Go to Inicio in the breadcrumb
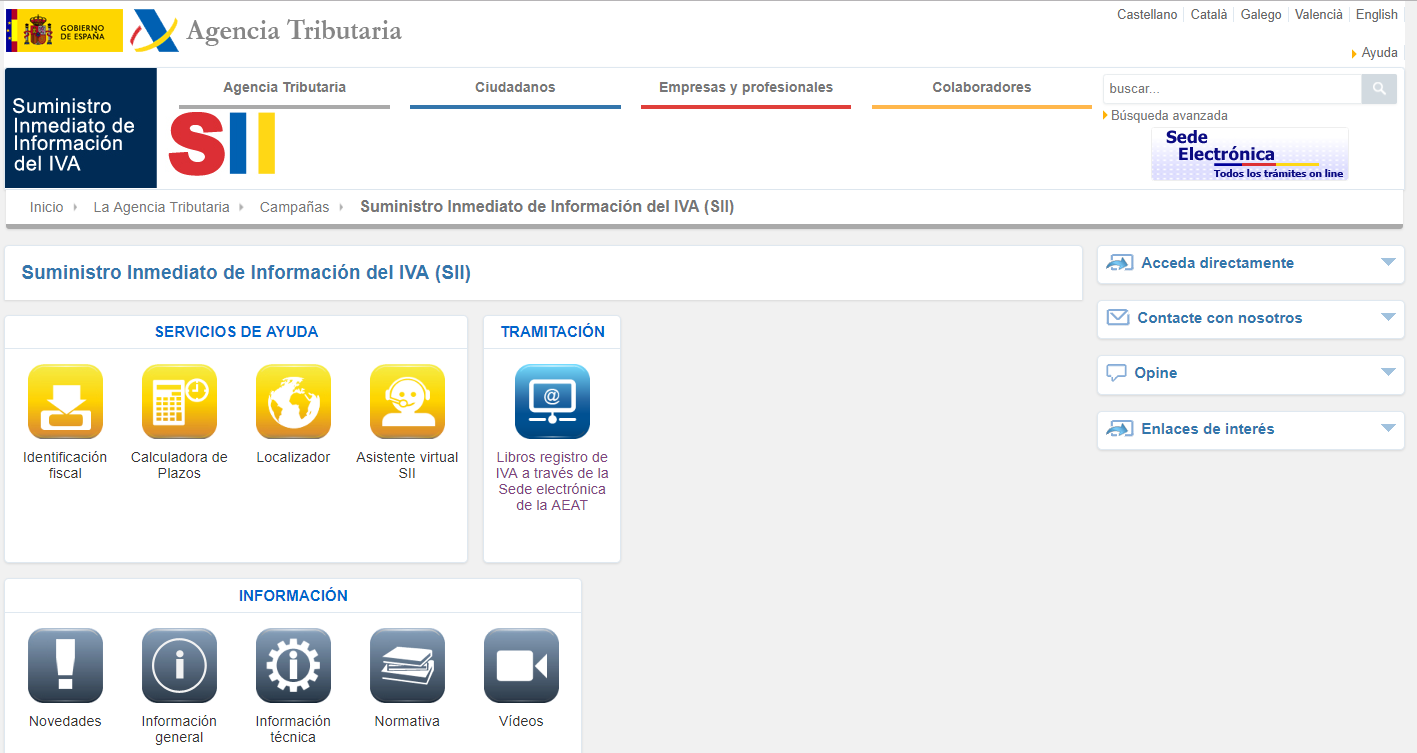This screenshot has width=1417, height=753. pos(46,207)
